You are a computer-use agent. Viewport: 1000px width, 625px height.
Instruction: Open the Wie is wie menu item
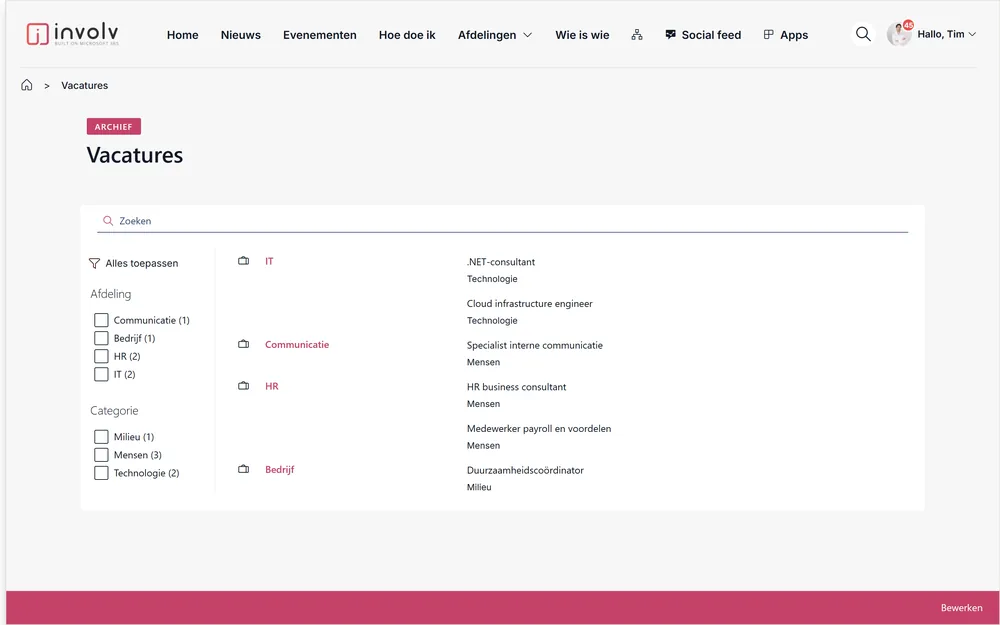[582, 35]
